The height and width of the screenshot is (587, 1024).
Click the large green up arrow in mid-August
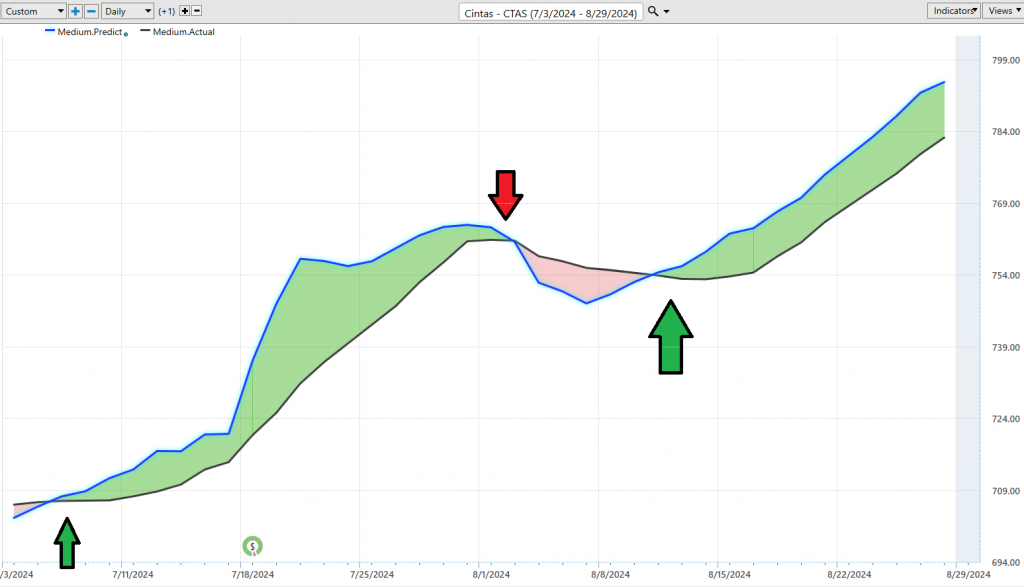coord(671,338)
